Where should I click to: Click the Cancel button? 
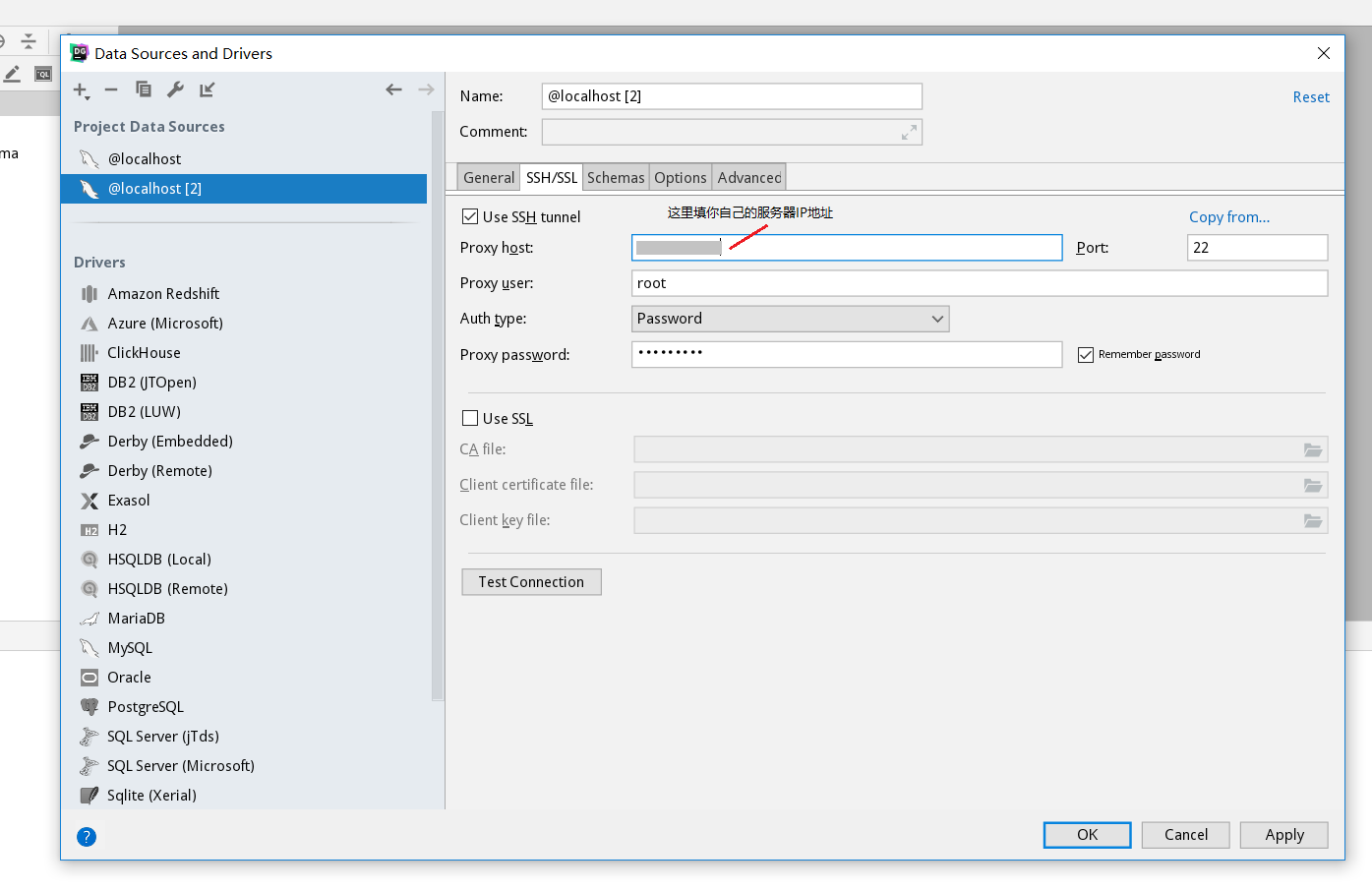(x=1186, y=835)
